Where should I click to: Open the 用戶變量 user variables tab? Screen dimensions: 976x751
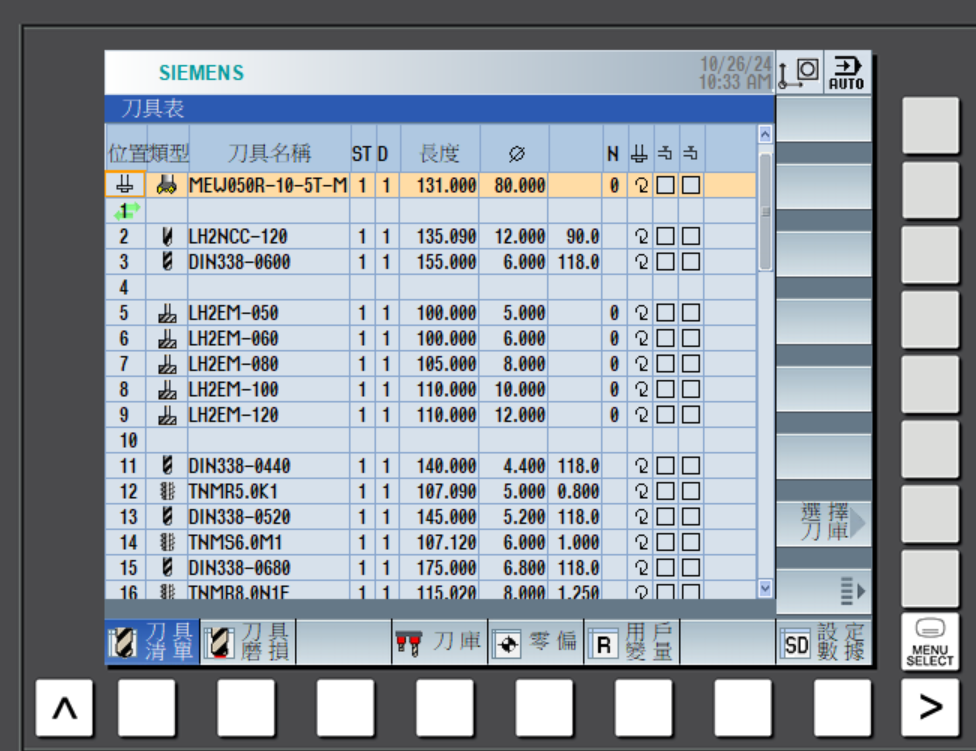click(631, 642)
